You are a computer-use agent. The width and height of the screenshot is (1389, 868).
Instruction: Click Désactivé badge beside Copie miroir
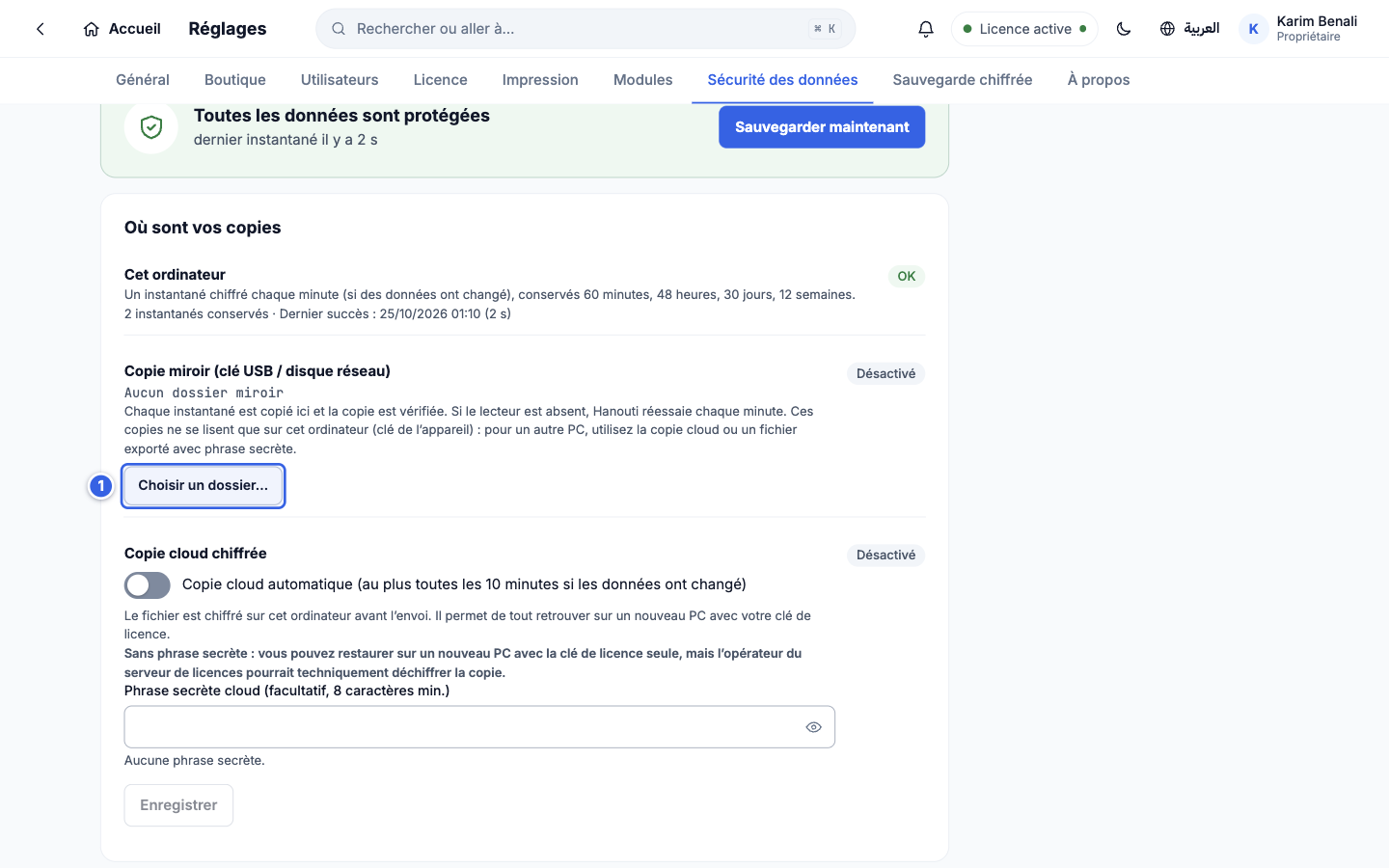pyautogui.click(x=885, y=373)
